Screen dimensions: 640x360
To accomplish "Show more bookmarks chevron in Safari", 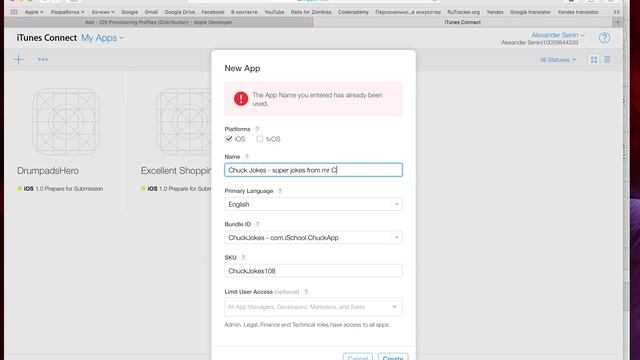I will 616,12.
